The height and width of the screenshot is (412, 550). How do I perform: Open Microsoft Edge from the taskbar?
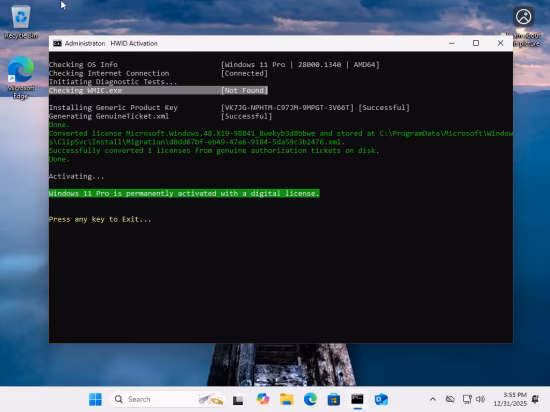click(310, 399)
